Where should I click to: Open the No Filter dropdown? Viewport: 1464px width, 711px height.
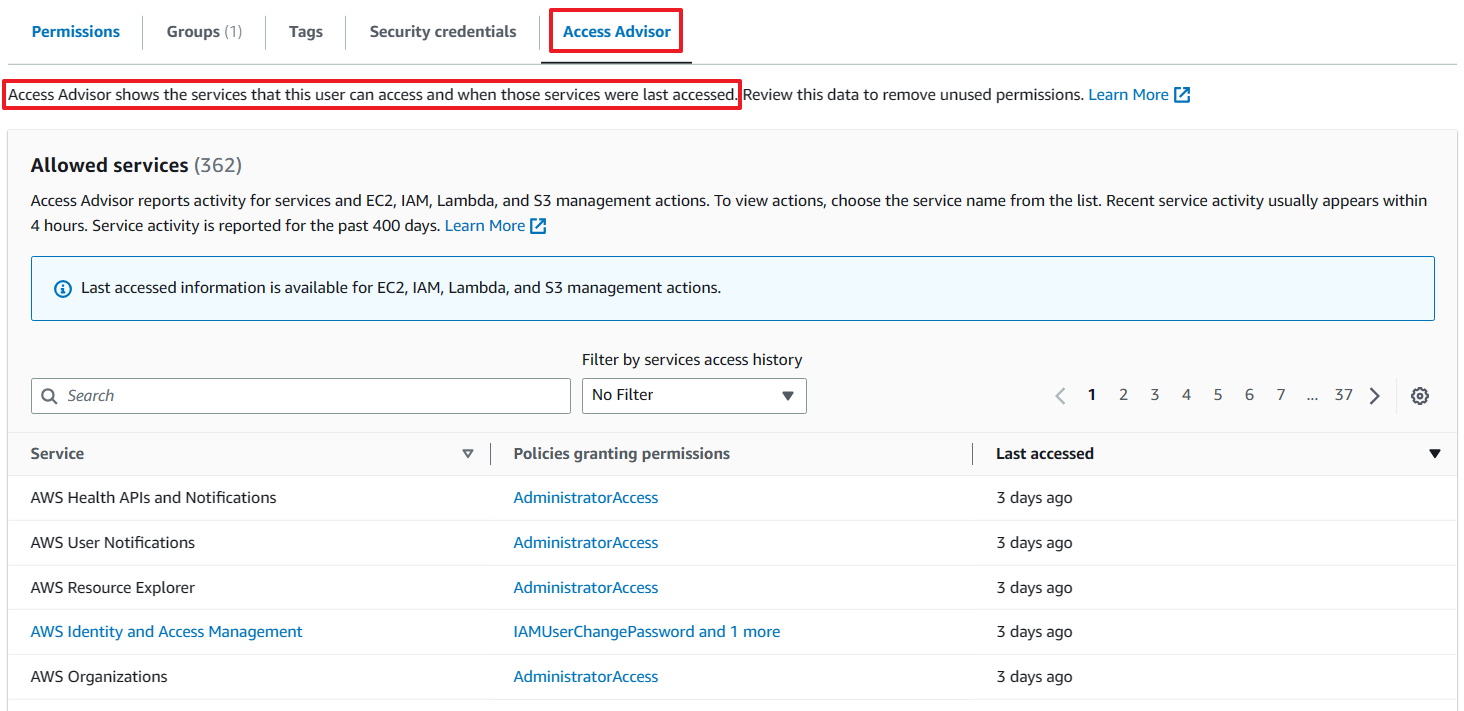click(694, 396)
